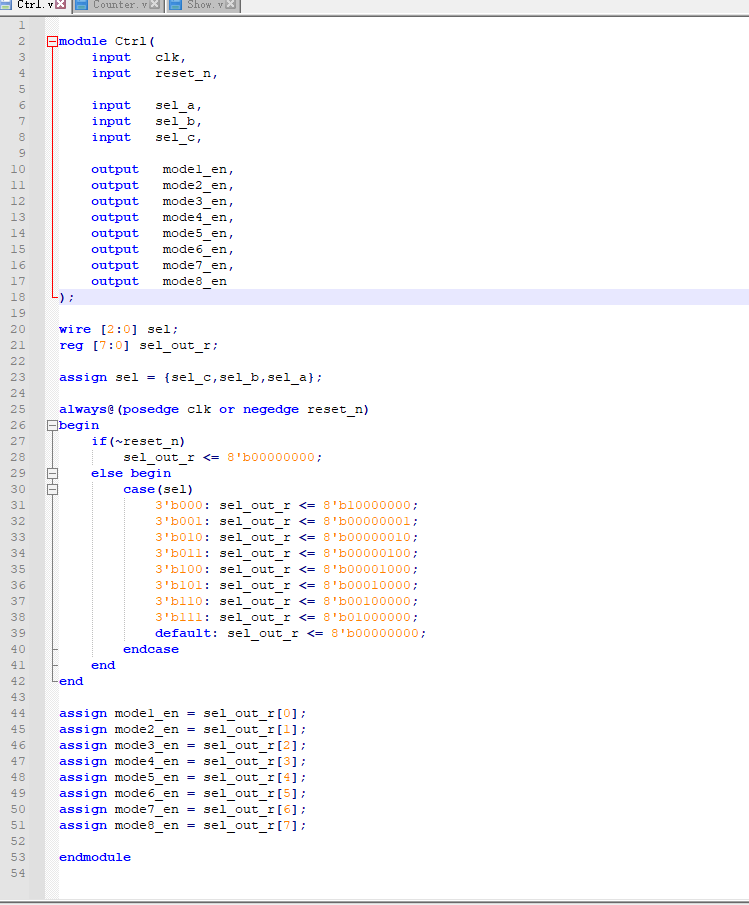This screenshot has width=749, height=905.
Task: Click the 'mode5_en,' output port
Action: tap(198, 234)
